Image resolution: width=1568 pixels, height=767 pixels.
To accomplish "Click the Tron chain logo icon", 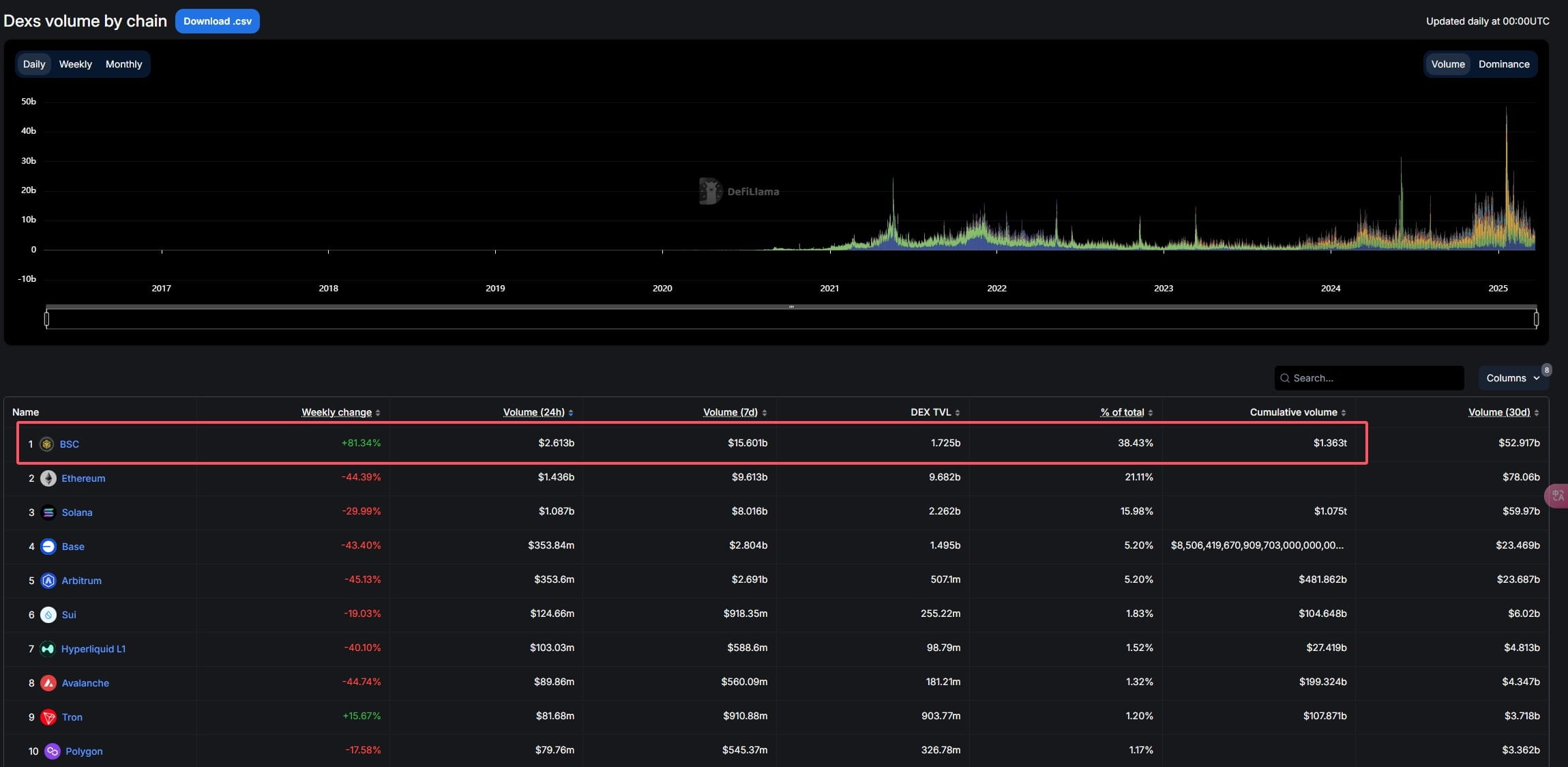I will click(48, 717).
